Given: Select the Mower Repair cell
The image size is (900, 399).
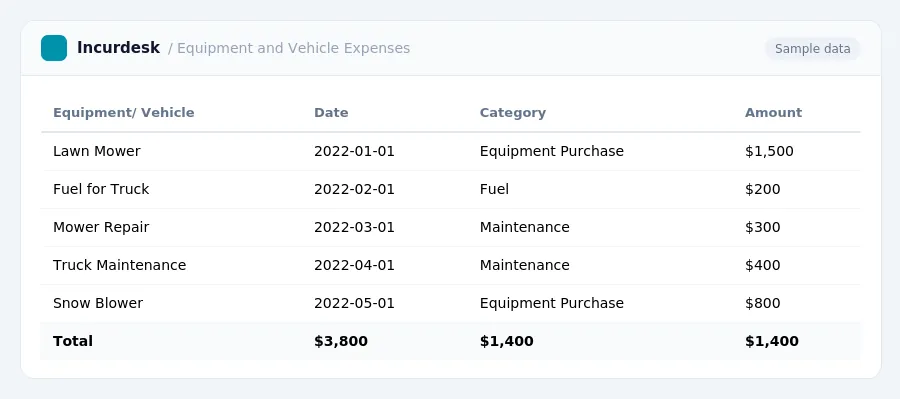Looking at the screenshot, I should pyautogui.click(x=101, y=227).
